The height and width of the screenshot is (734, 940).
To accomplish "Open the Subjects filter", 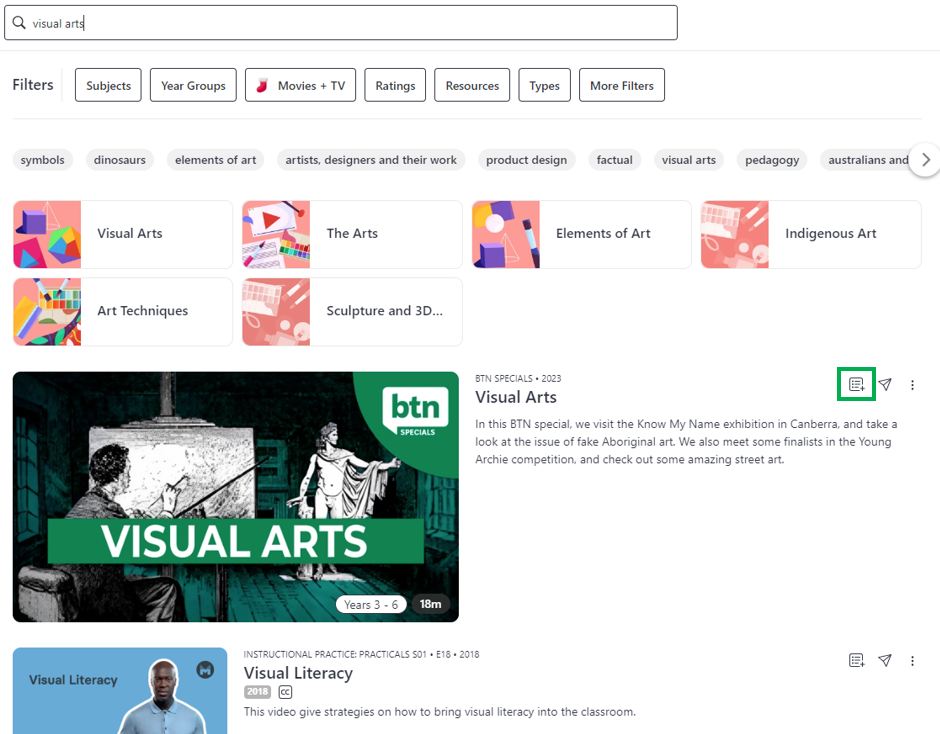I will (108, 85).
